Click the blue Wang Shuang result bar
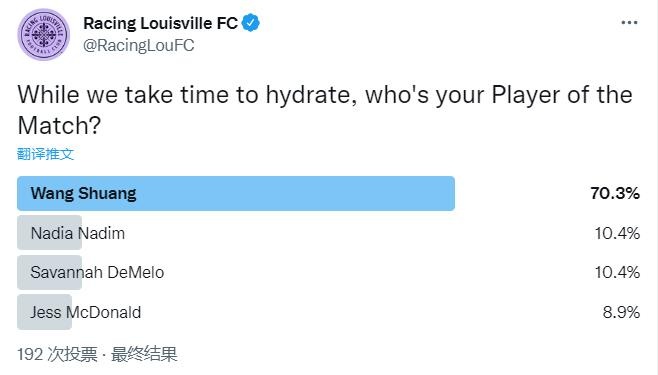The width and height of the screenshot is (658, 375). 236,193
